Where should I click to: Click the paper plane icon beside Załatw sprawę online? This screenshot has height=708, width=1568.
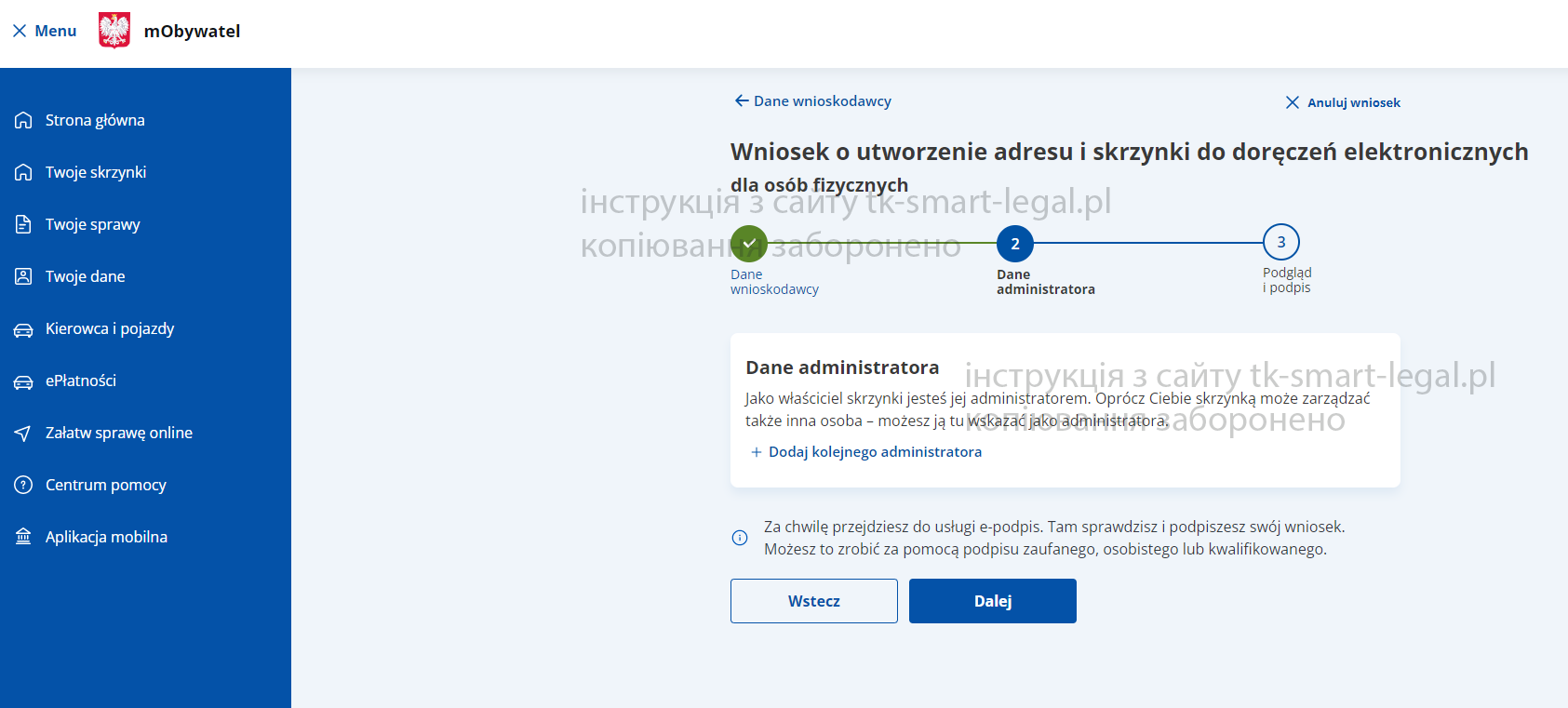[x=23, y=433]
